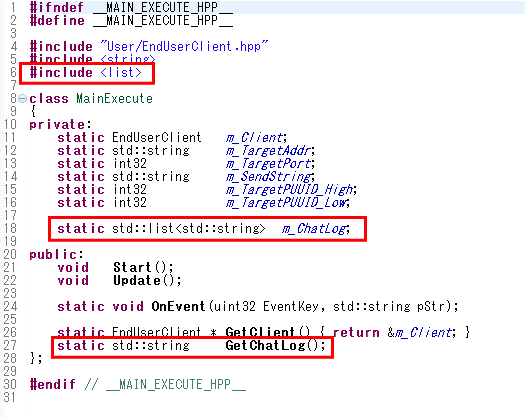Select the OnEvent method name
525x418 pixels.
point(178,306)
